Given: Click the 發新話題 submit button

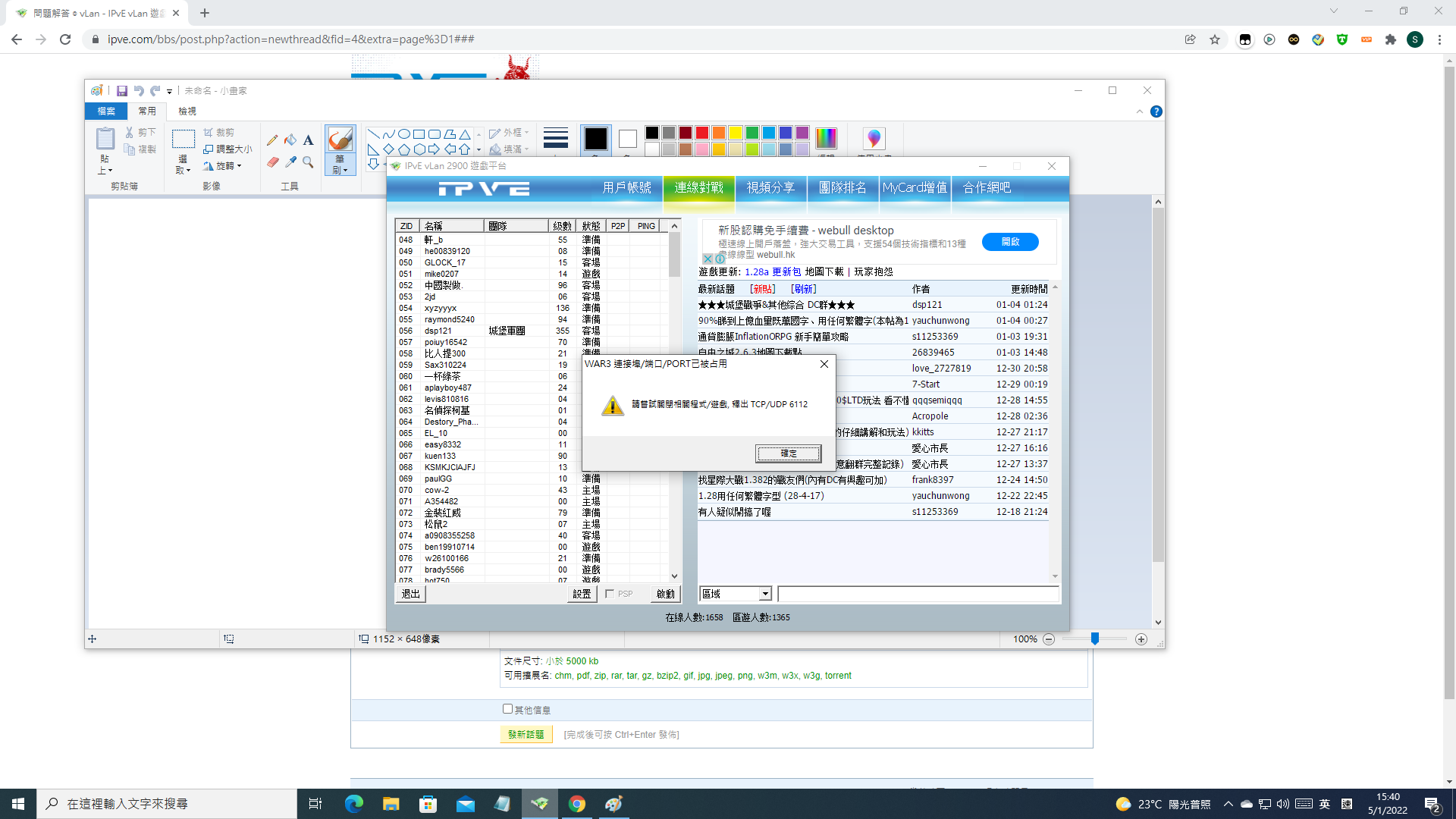Looking at the screenshot, I should pyautogui.click(x=526, y=734).
